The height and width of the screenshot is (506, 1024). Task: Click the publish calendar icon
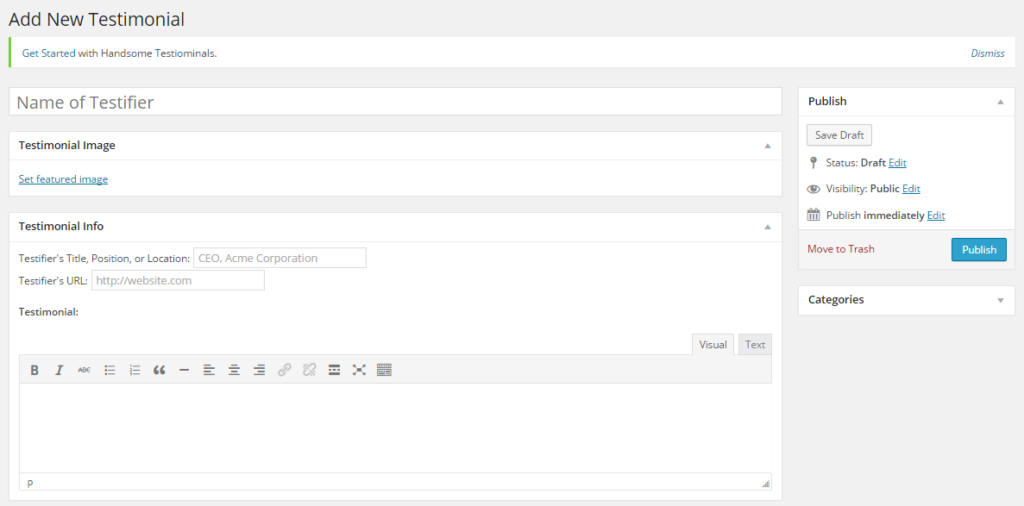coord(813,215)
